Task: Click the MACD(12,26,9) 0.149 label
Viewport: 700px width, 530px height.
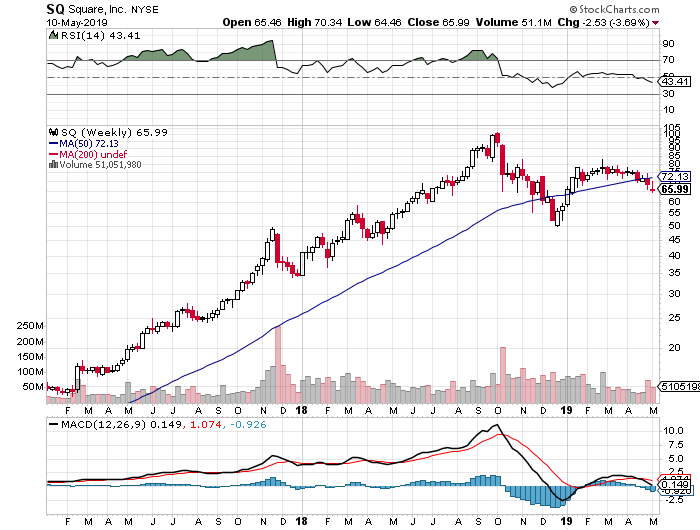Action: pos(121,425)
